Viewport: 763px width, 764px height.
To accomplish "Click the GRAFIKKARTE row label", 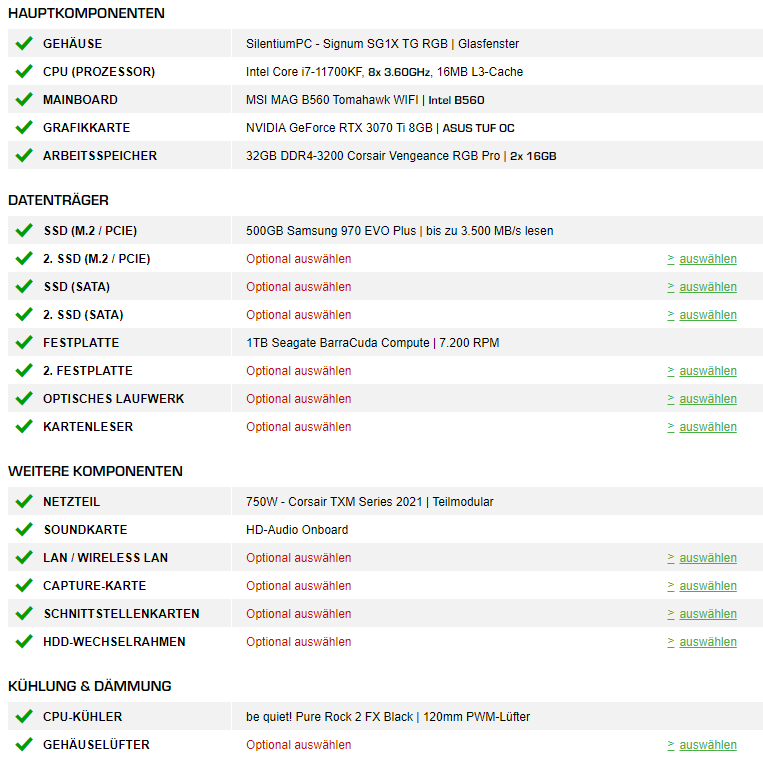I will click(x=87, y=128).
